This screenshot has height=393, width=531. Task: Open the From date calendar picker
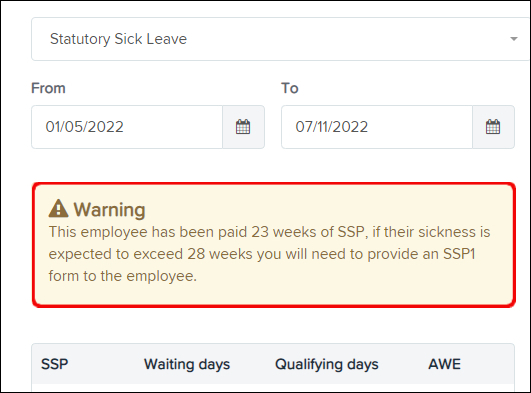pos(243,127)
